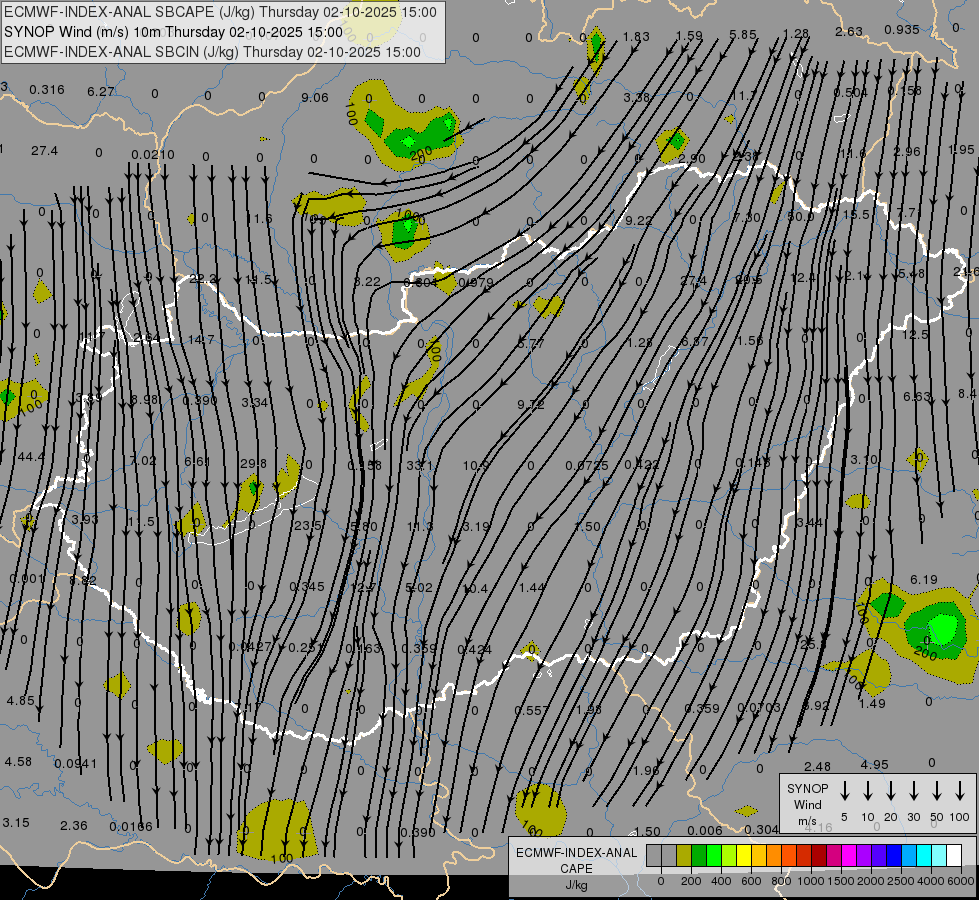
Task: Select the olive CAPE legend swatch
Action: click(684, 856)
